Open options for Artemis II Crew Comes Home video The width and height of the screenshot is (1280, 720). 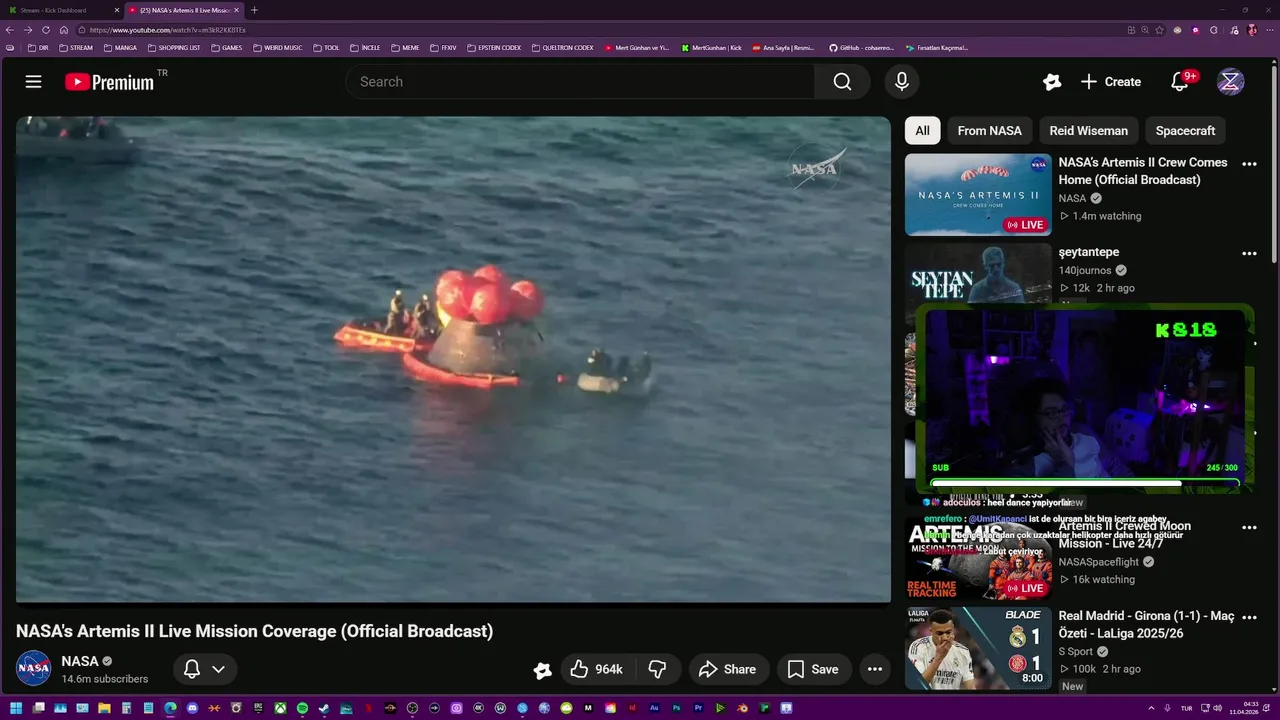[x=1249, y=164]
